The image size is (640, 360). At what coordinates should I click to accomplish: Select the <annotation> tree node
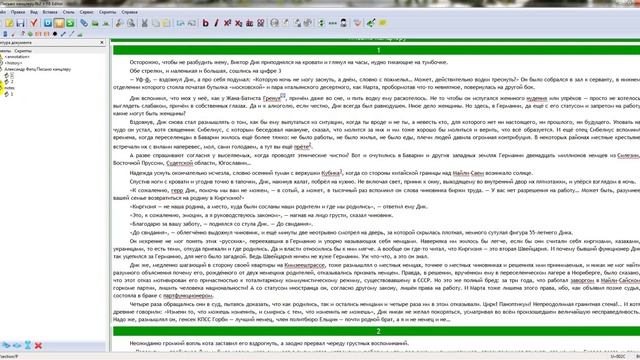(x=17, y=57)
